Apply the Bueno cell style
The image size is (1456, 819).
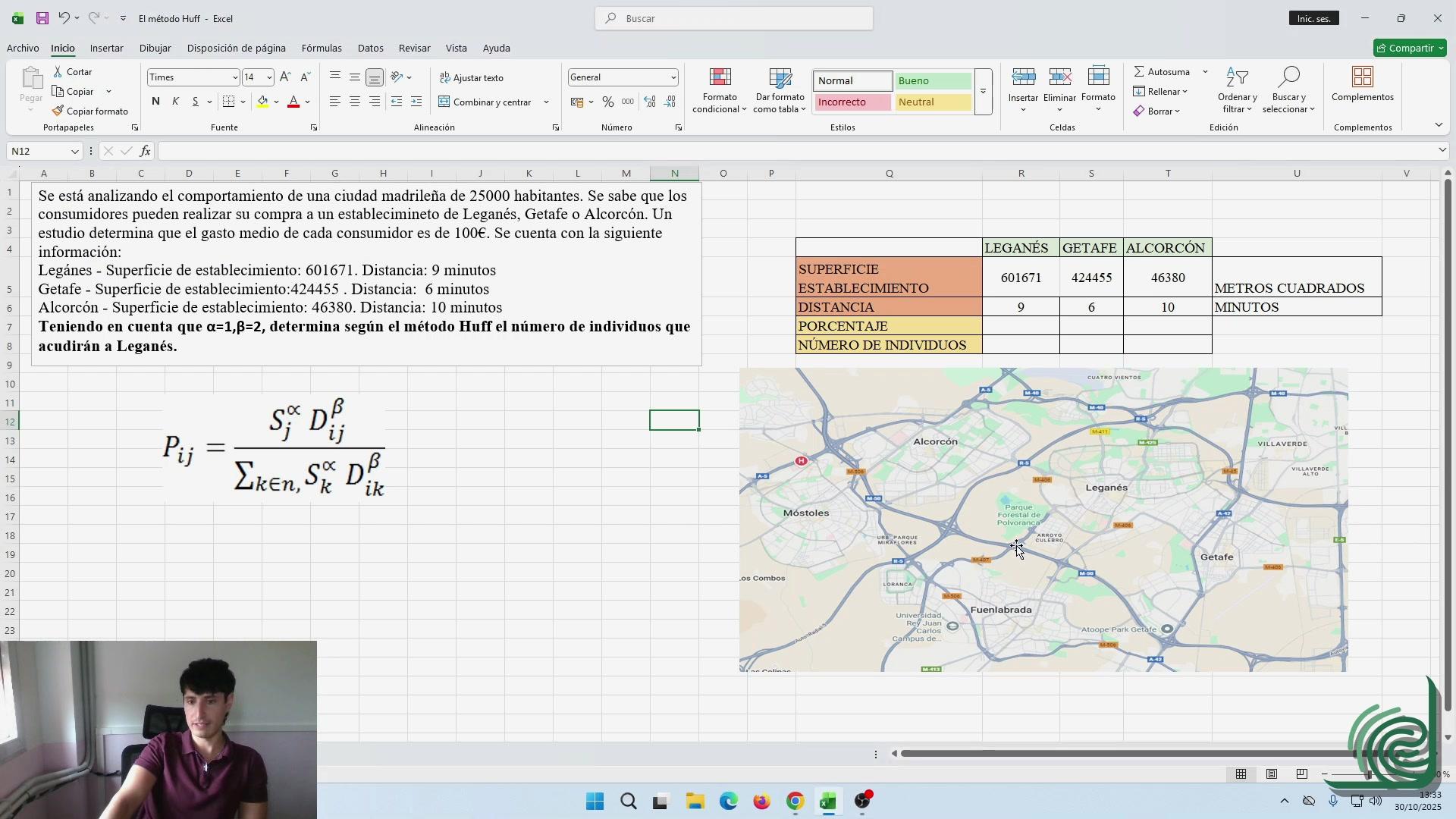pos(933,81)
